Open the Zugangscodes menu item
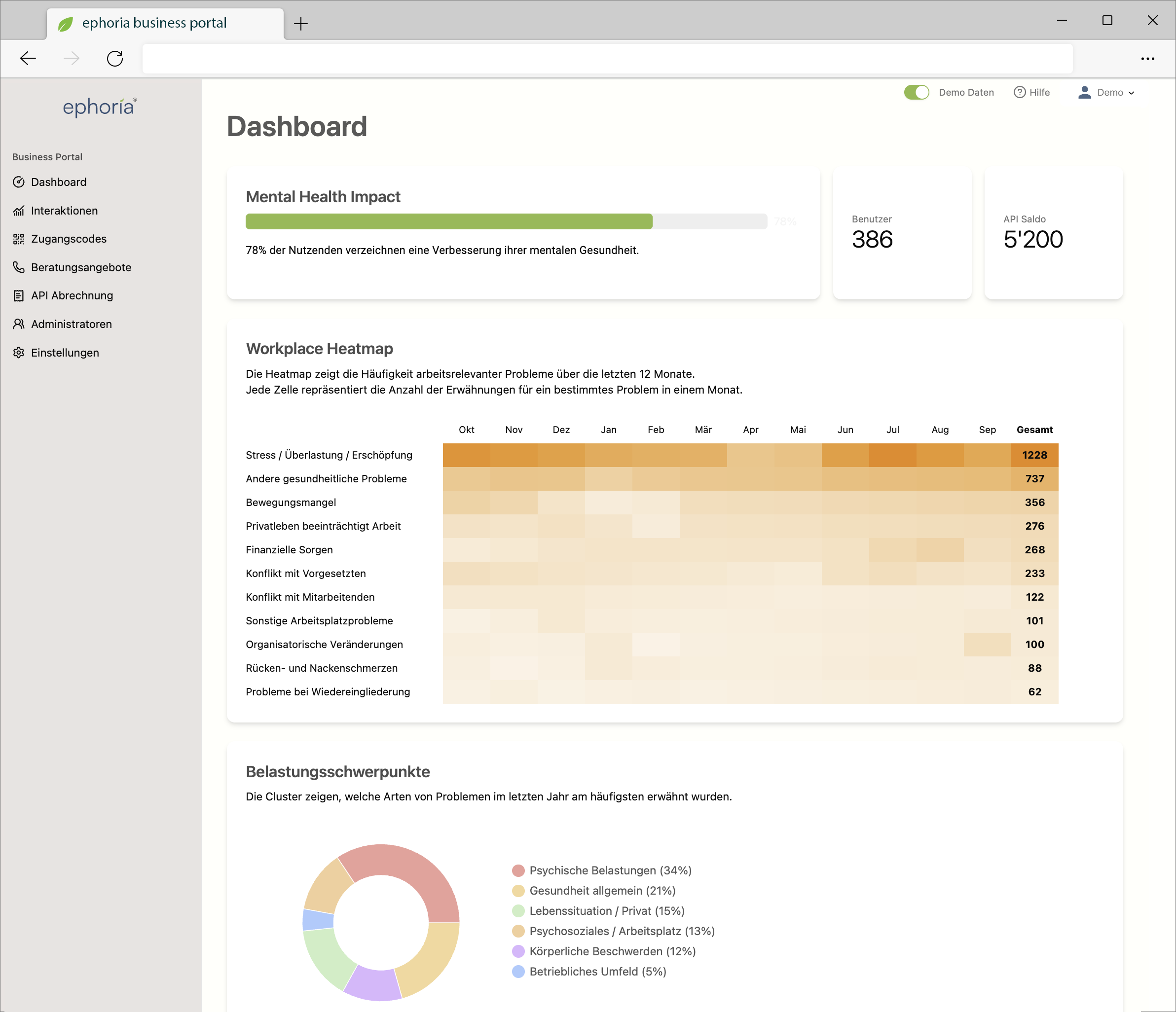1176x1012 pixels. 69,239
